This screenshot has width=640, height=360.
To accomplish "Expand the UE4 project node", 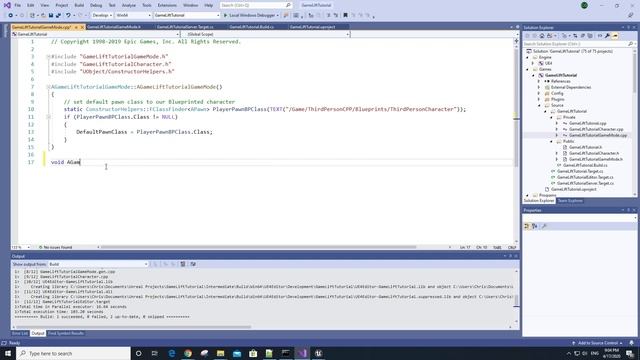I will click(x=533, y=63).
